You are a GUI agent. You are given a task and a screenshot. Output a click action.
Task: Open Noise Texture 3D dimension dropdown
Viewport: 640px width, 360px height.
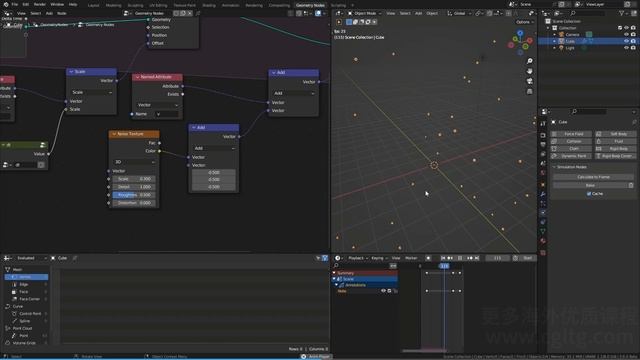[x=134, y=162]
